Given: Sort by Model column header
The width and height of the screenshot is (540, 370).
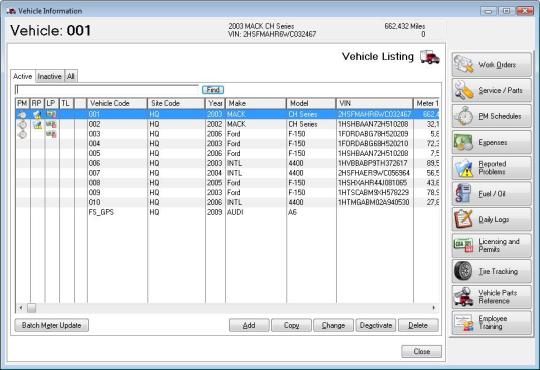Looking at the screenshot, I should click(311, 103).
